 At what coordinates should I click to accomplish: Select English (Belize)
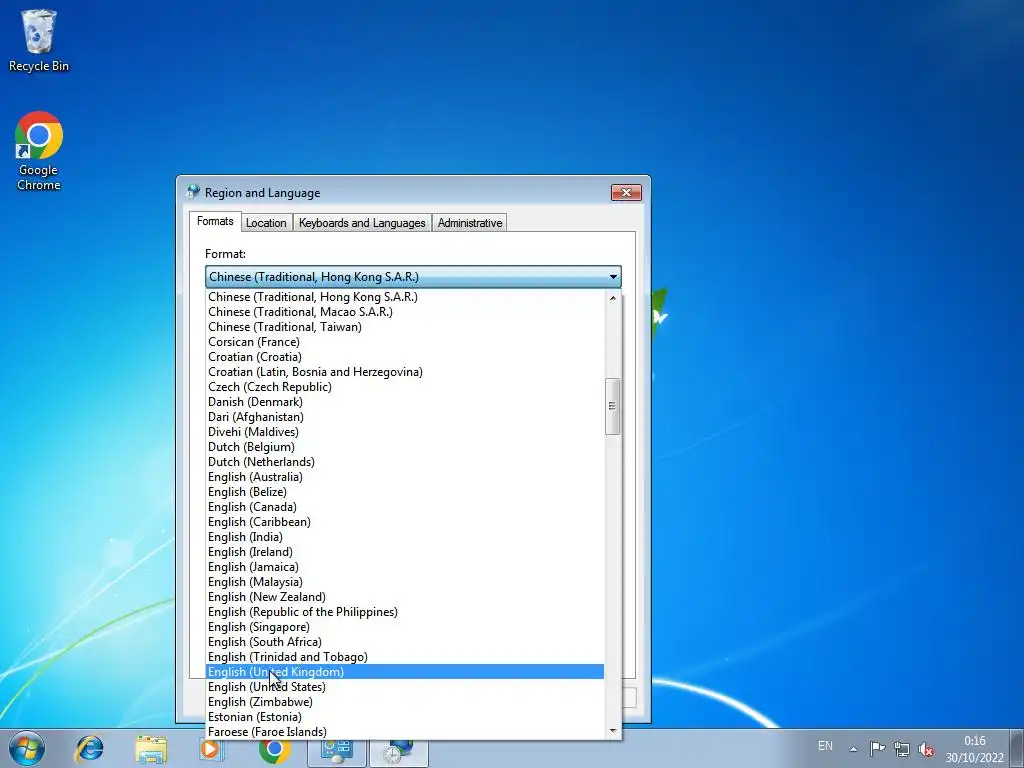pos(405,492)
